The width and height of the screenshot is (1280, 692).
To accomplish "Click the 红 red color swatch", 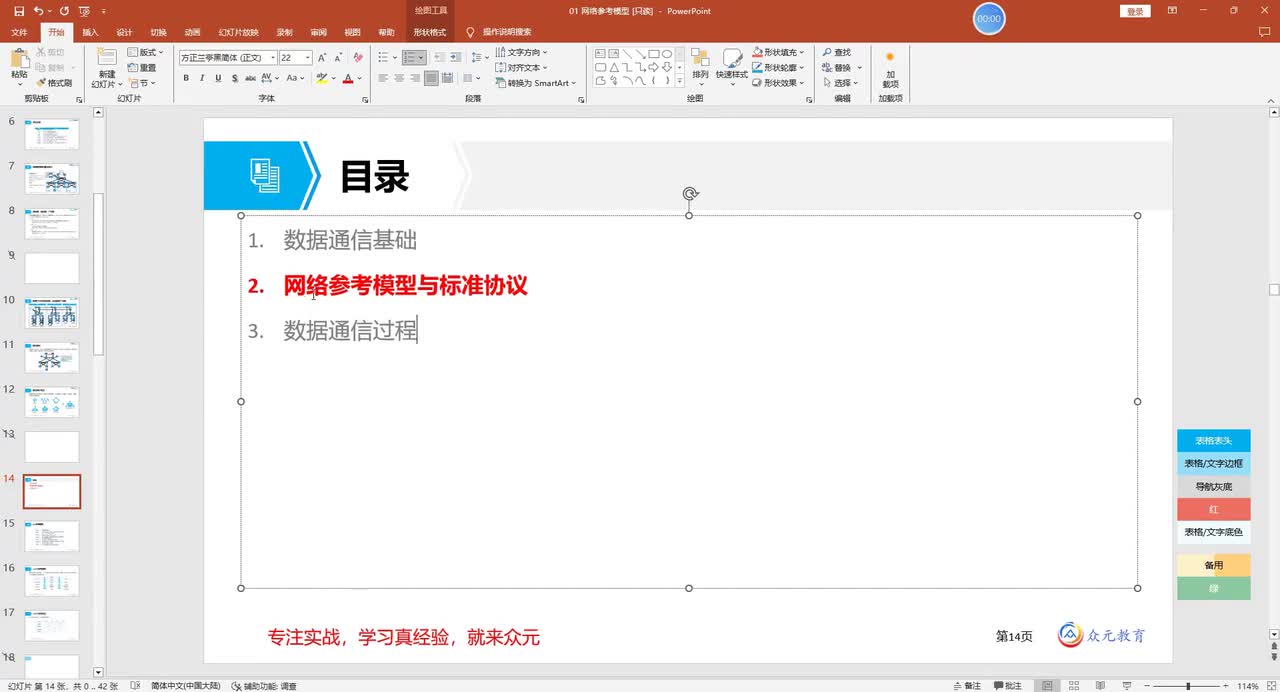I will (1213, 509).
